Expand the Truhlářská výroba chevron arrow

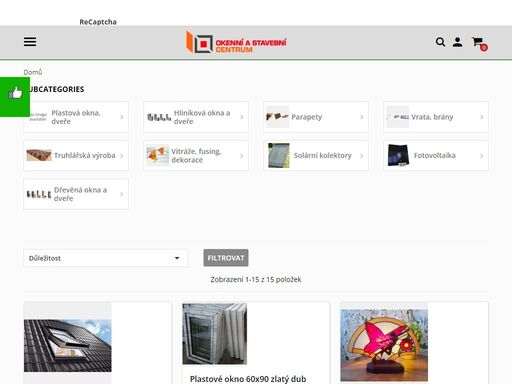(x=122, y=156)
